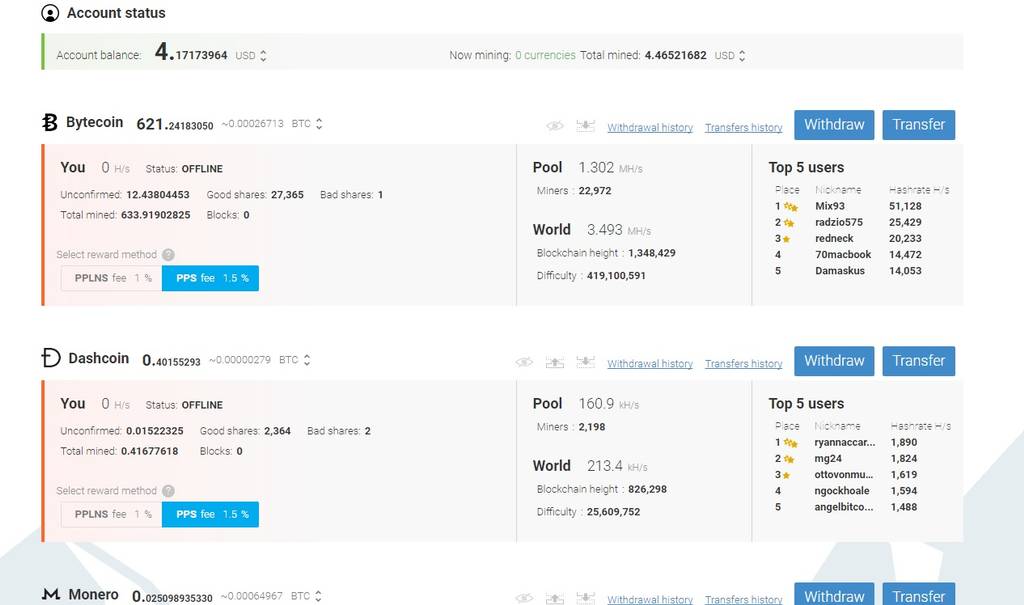Click nickname Mix93 in Bytecoin top users
This screenshot has height=605, width=1024.
tap(830, 206)
